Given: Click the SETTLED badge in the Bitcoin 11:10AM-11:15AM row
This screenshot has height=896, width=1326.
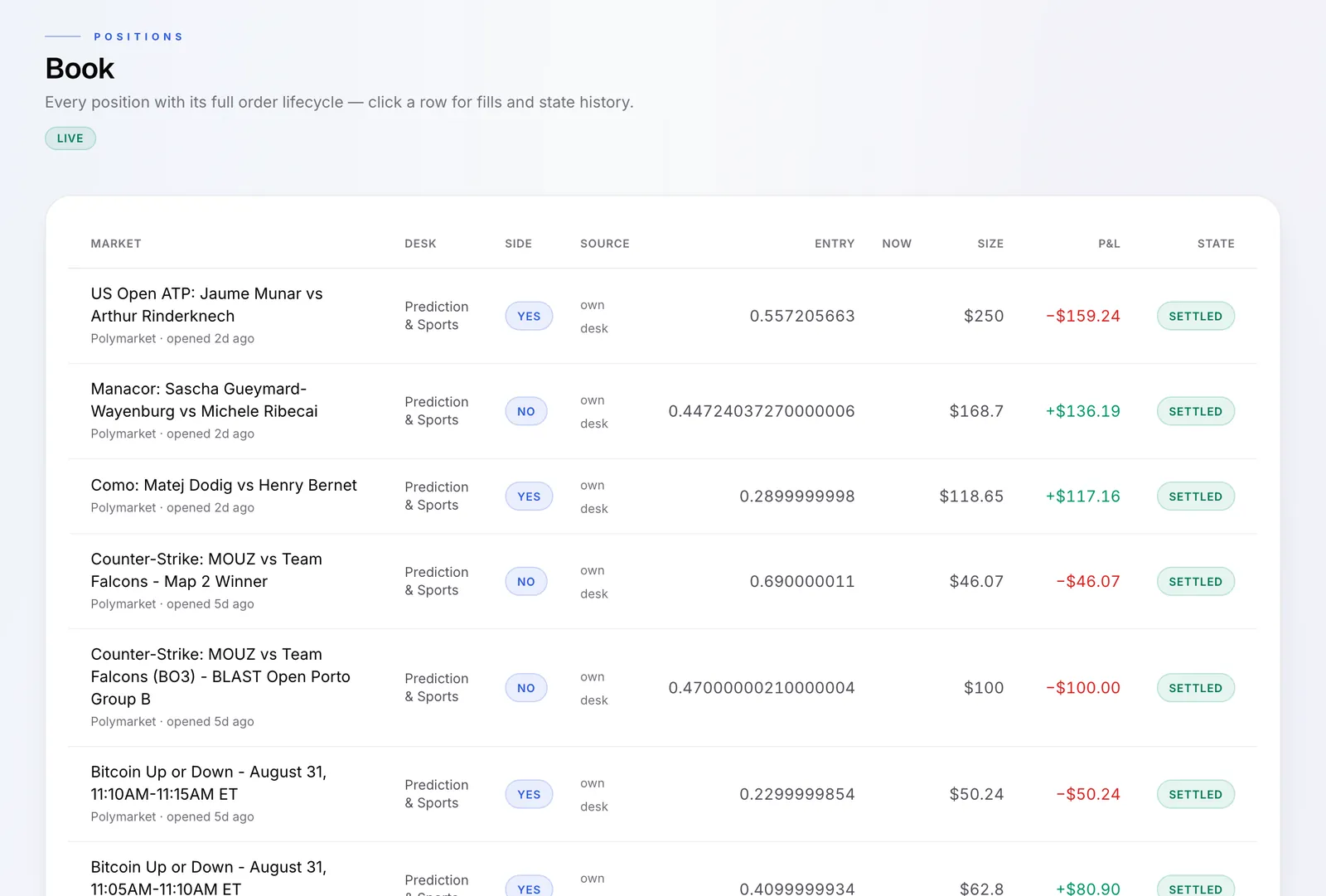Looking at the screenshot, I should pos(1196,794).
